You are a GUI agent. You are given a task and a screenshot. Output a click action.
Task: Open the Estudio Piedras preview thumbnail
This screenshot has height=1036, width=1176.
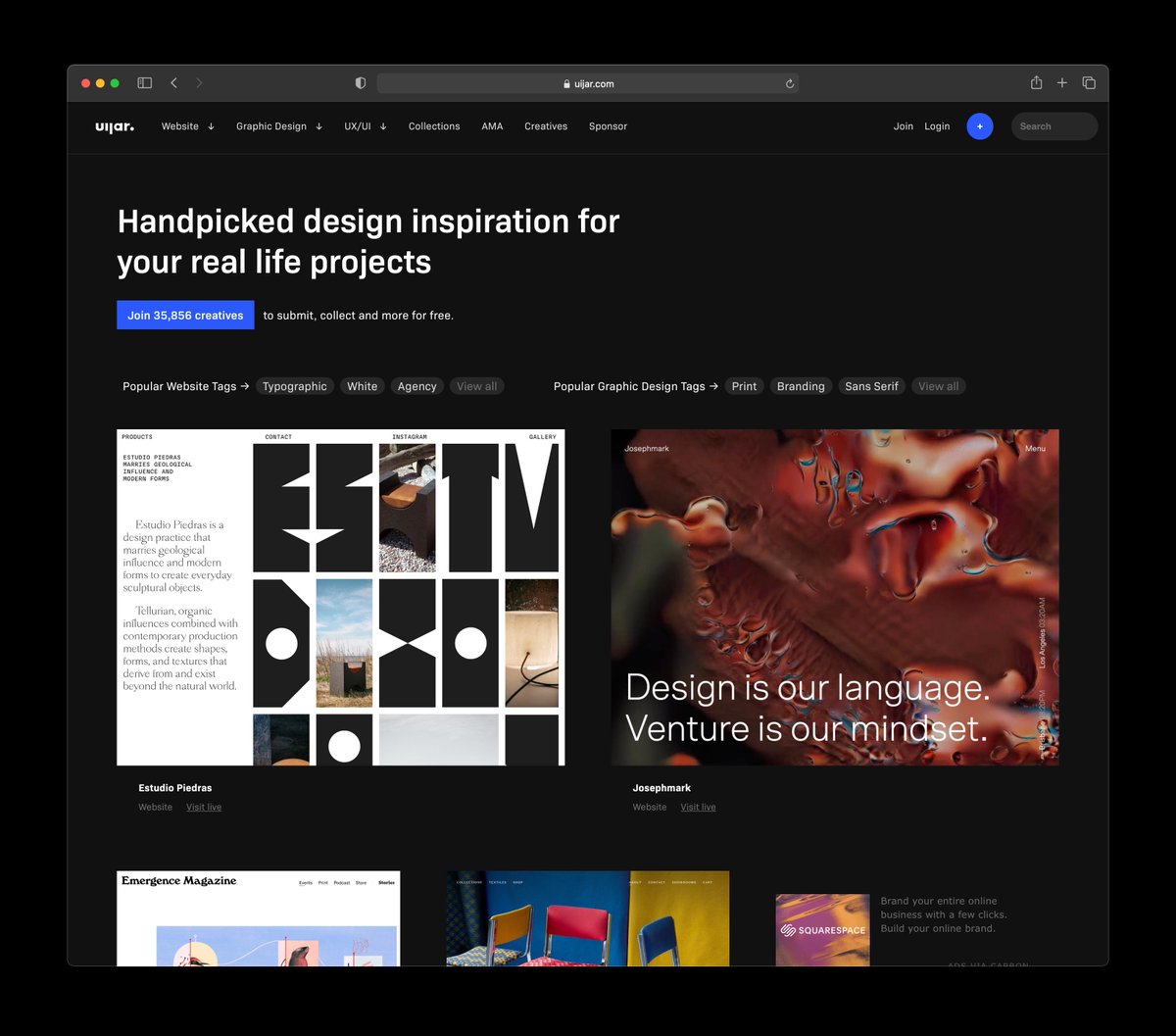click(x=341, y=597)
